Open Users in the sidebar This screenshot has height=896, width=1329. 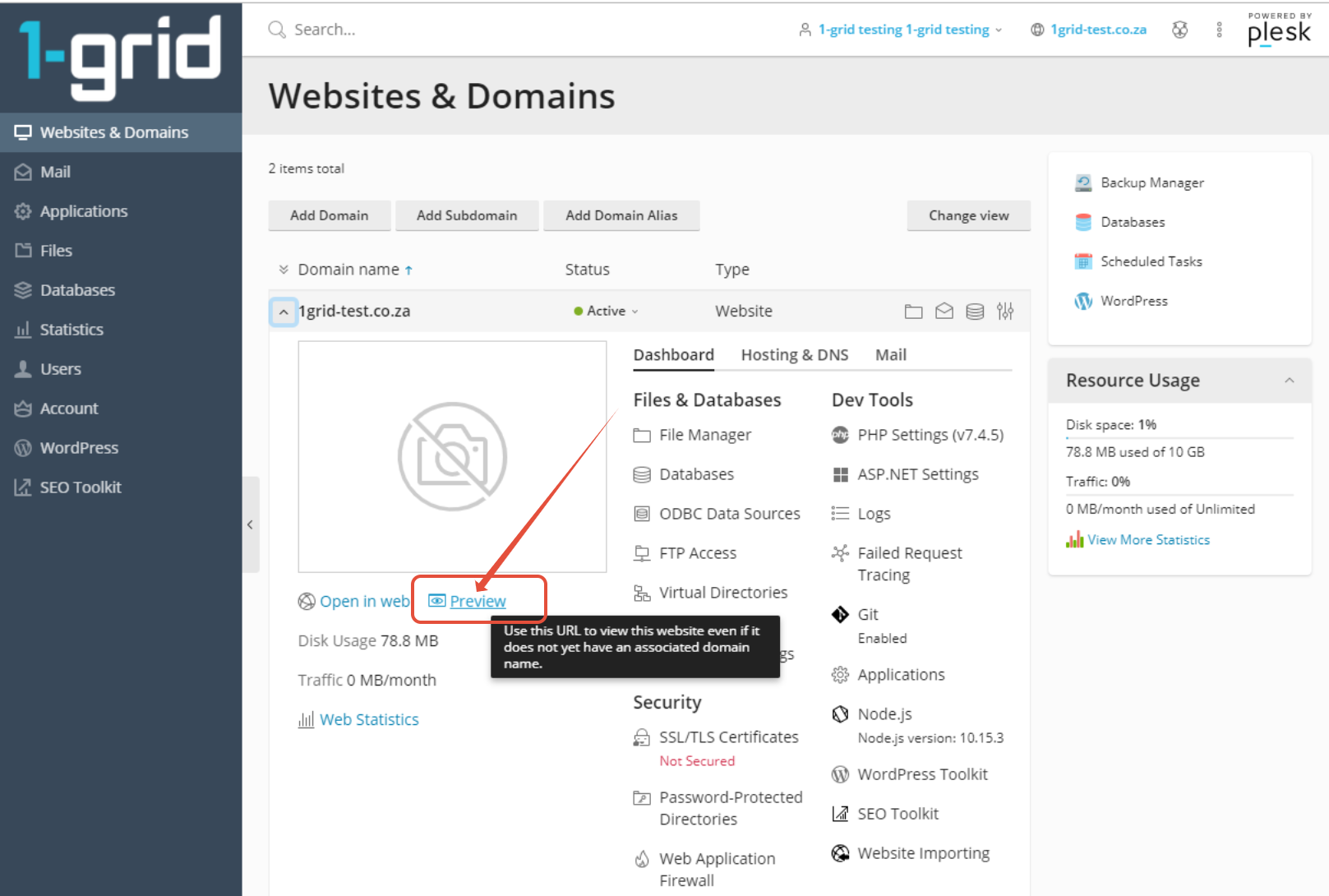pos(121,369)
